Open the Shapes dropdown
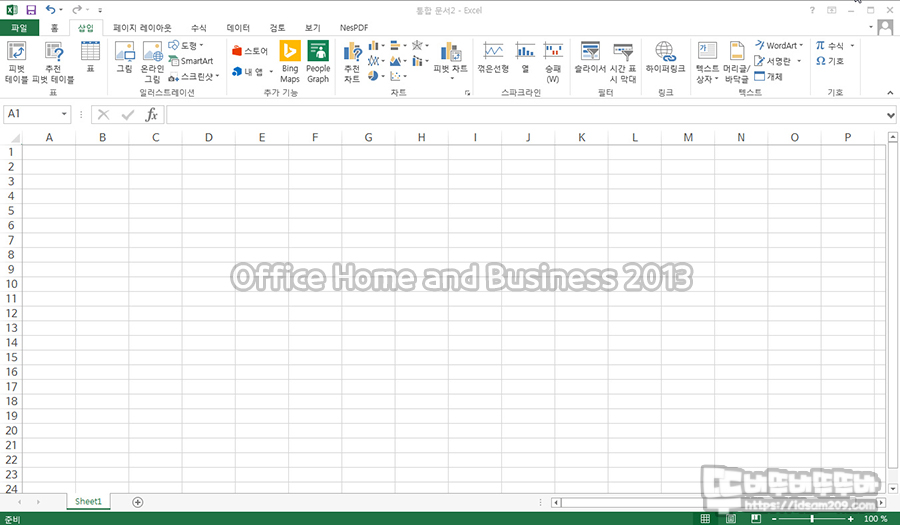This screenshot has width=900, height=525. click(x=185, y=45)
